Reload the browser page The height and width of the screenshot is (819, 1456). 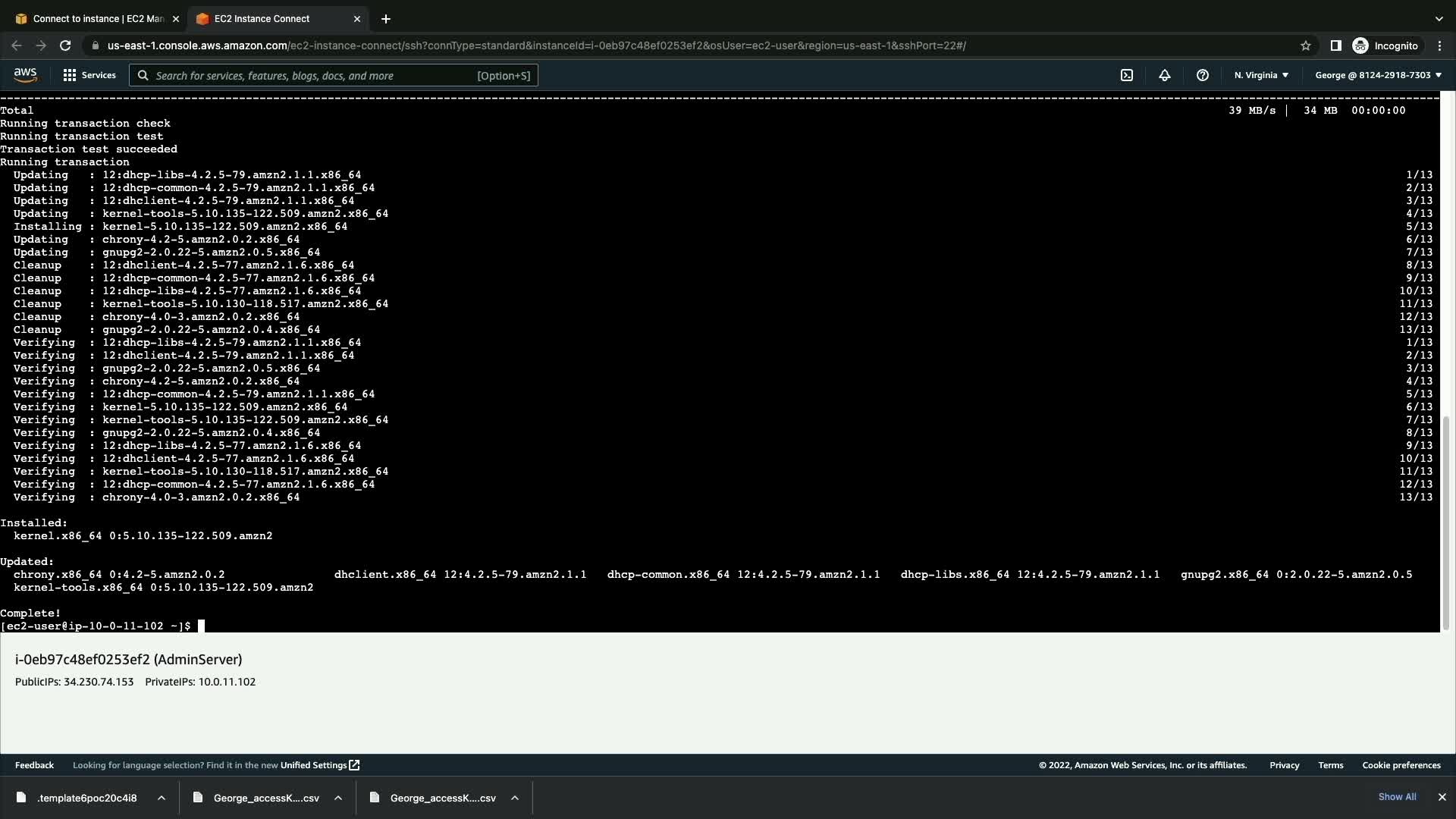point(65,45)
